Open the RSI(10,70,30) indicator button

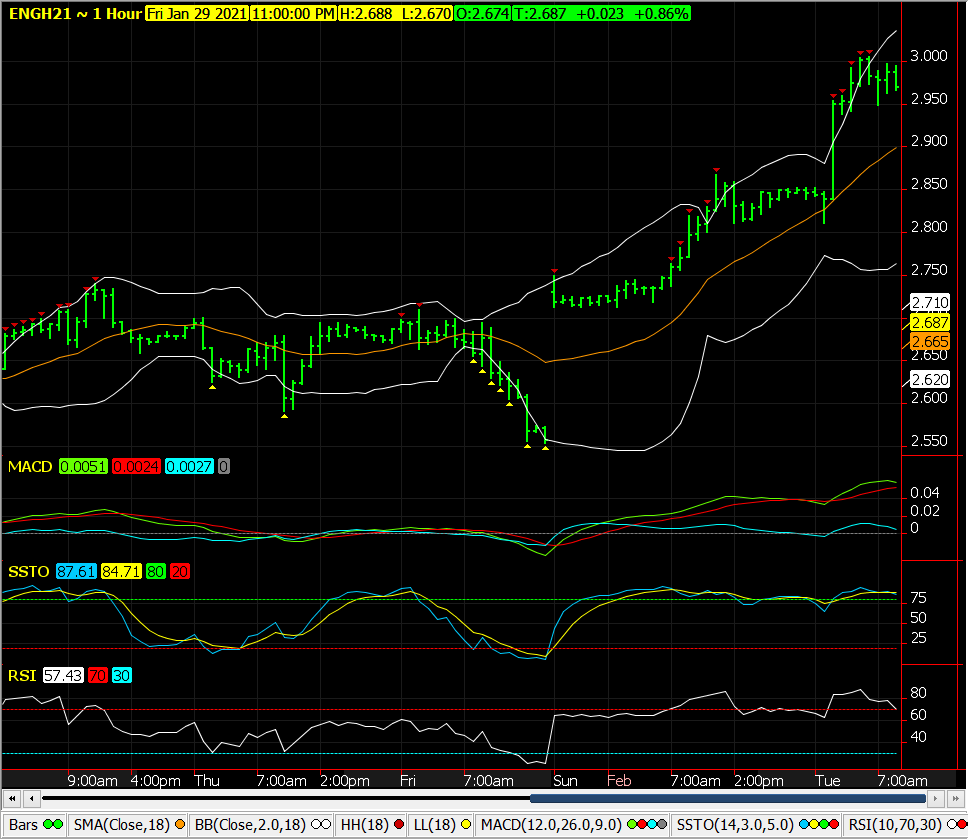[906, 825]
